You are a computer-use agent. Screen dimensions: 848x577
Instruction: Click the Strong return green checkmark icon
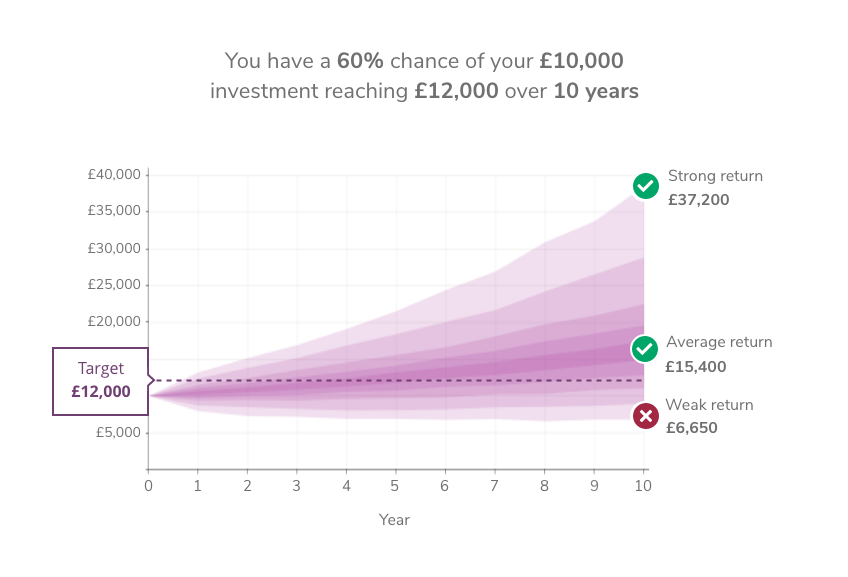pyautogui.click(x=646, y=186)
